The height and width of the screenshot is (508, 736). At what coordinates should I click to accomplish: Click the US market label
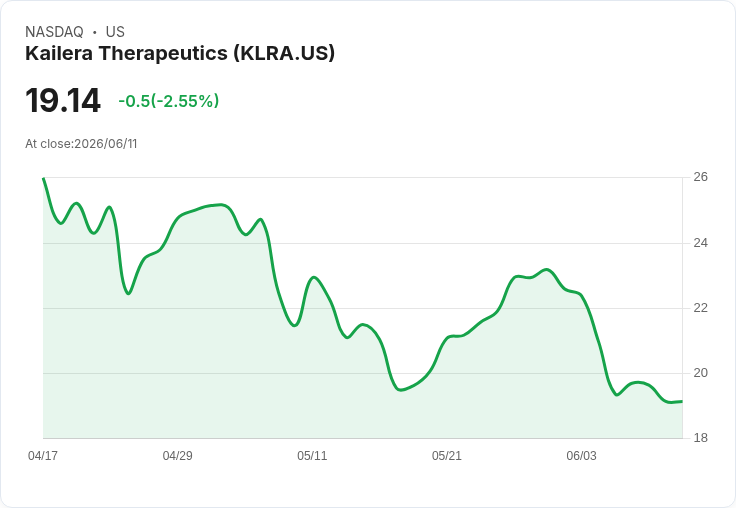[x=115, y=32]
